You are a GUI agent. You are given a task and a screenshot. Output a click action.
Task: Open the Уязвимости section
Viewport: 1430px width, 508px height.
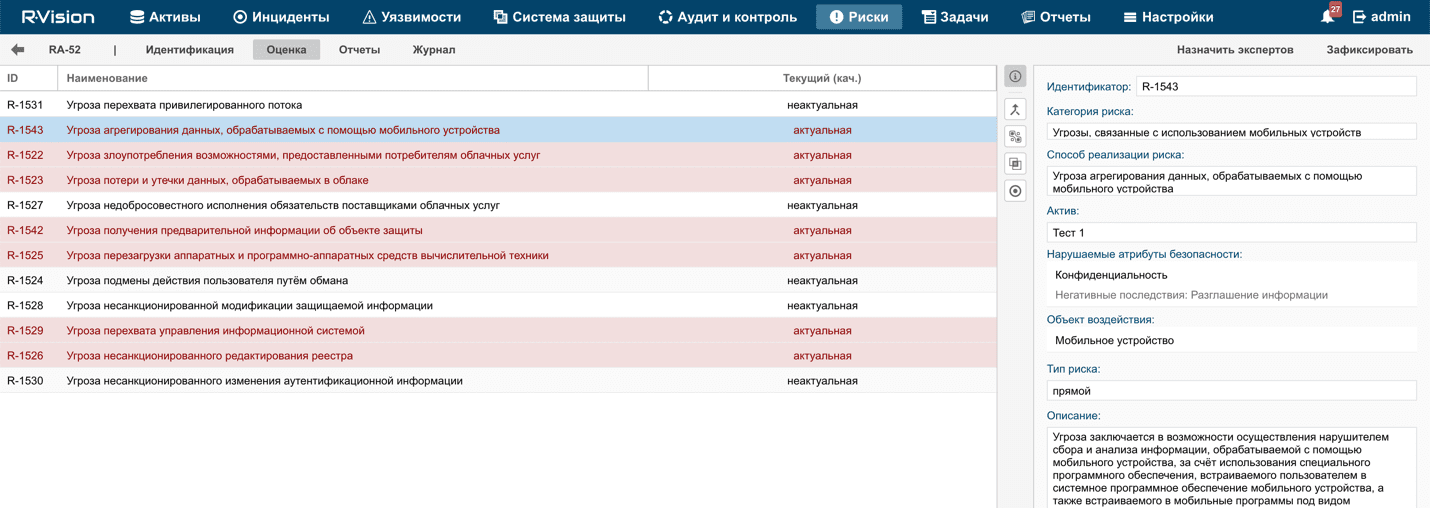[x=411, y=17]
